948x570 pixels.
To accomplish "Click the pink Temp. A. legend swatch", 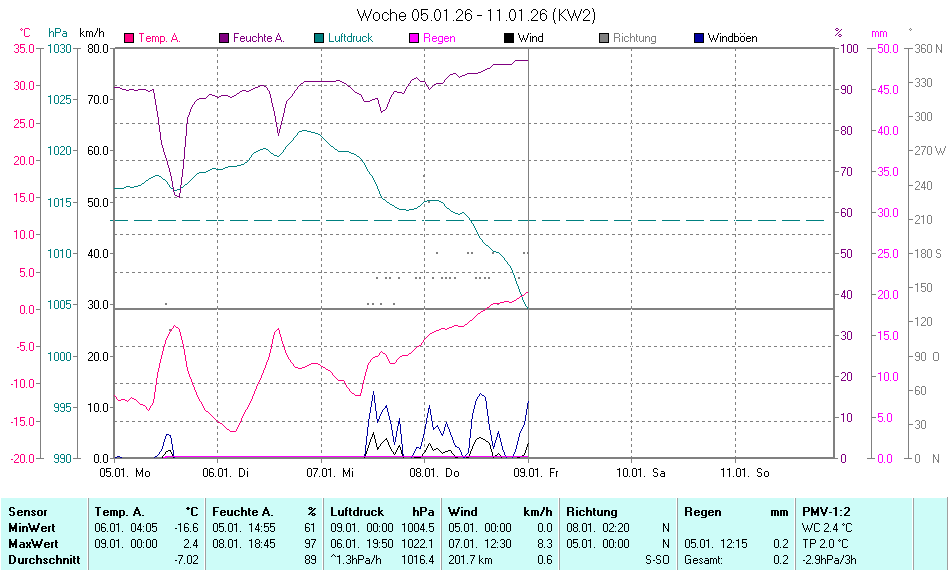I will [129, 38].
